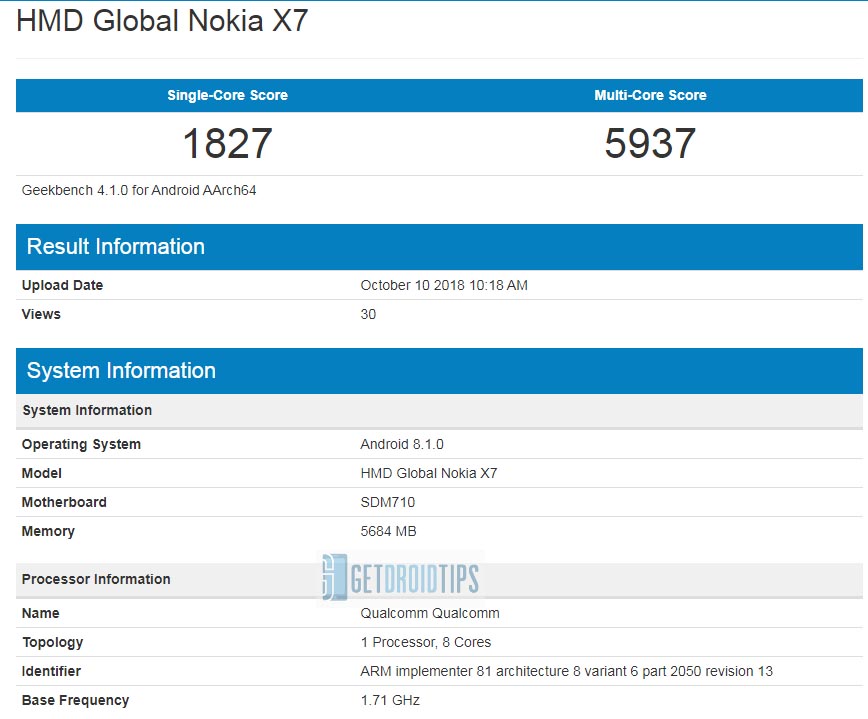Click the page title "HMD Global Nokia X7"
Screen dimensions: 868x719
coord(162,21)
